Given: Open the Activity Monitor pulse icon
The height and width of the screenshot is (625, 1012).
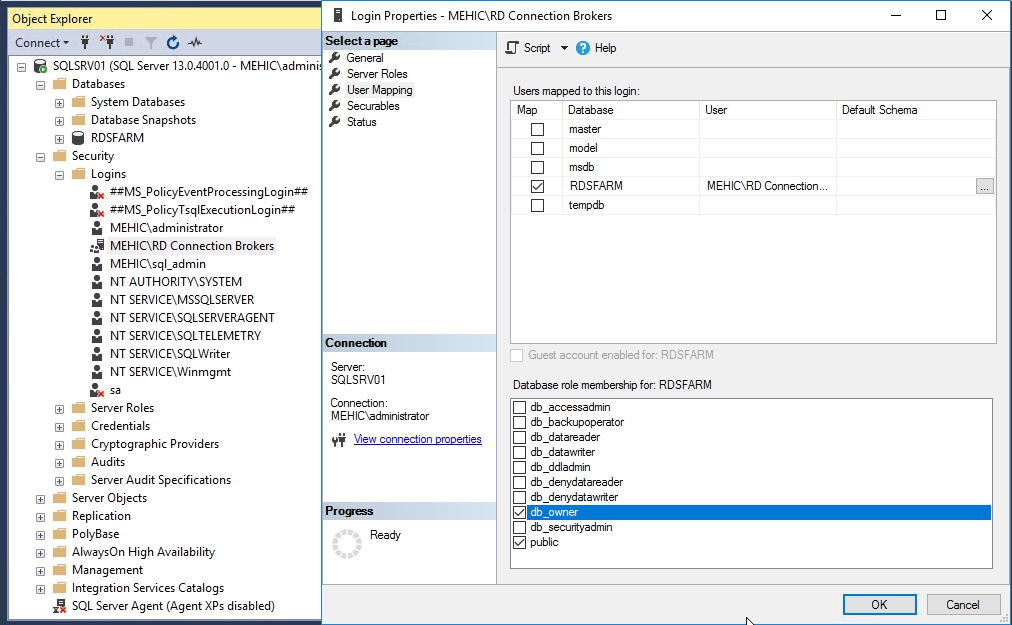Looking at the screenshot, I should (195, 43).
